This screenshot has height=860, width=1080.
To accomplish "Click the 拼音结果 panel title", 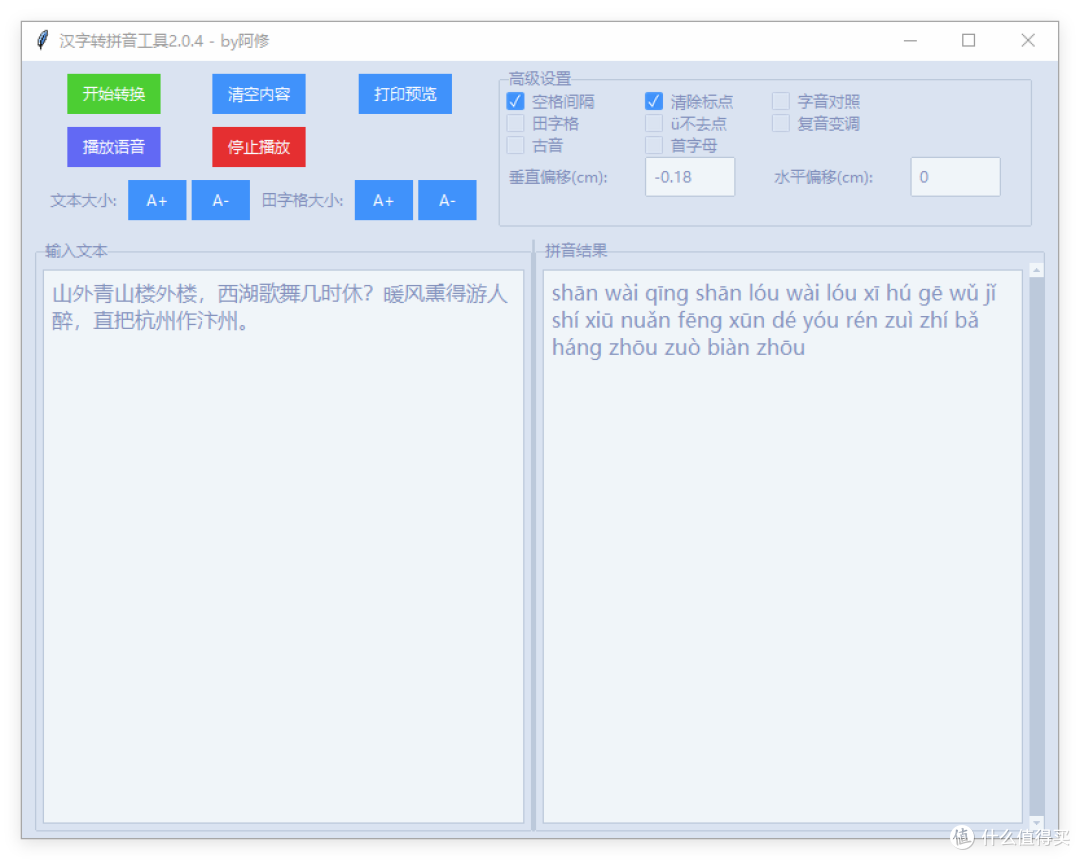I will pos(576,251).
